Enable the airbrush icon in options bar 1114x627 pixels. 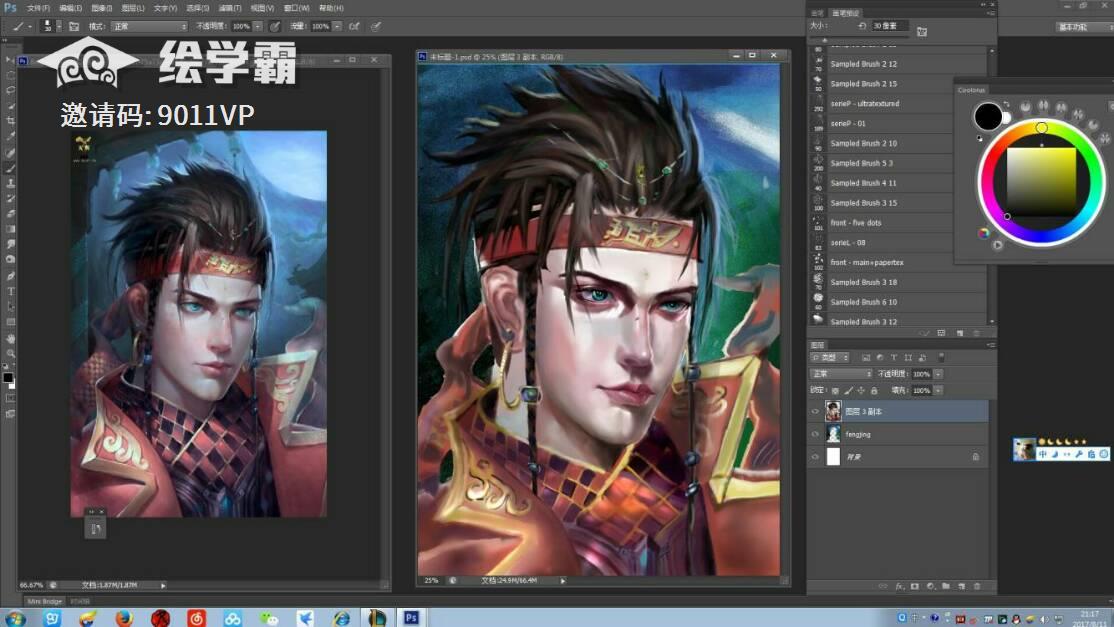tap(354, 26)
